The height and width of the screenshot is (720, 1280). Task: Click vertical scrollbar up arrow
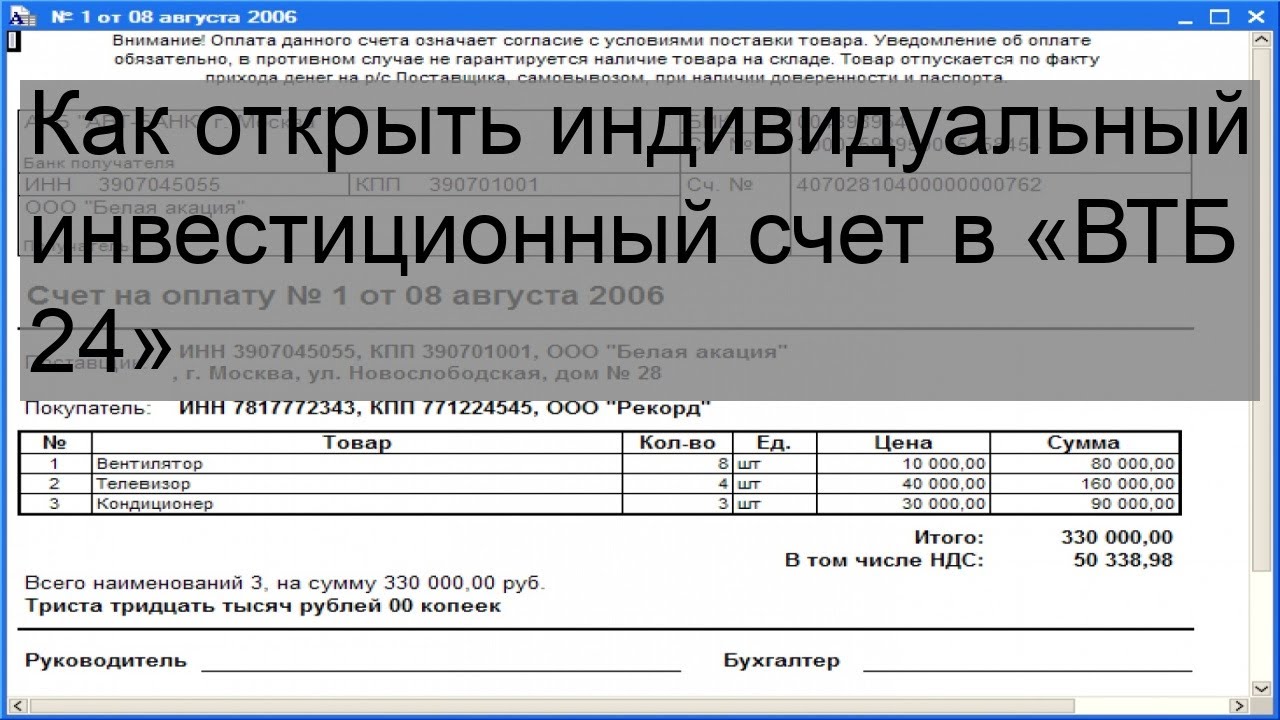click(1260, 41)
